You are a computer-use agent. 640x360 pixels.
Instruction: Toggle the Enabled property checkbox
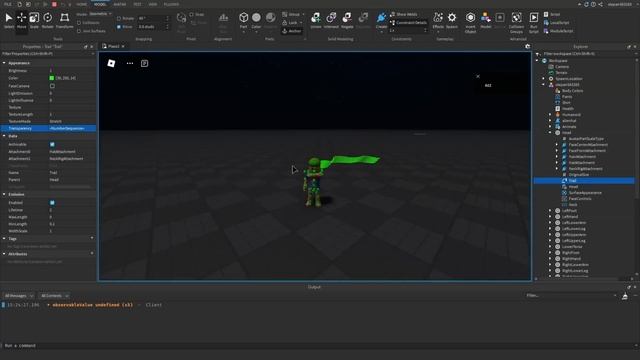click(52, 202)
